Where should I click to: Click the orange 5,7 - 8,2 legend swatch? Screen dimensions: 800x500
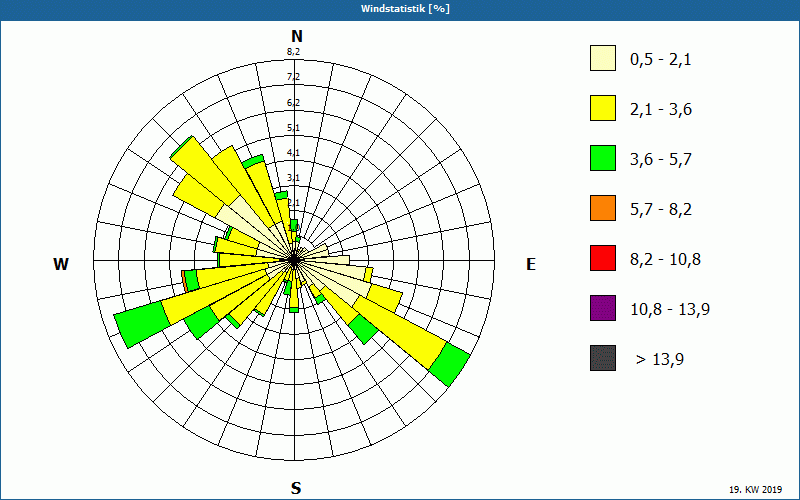click(x=603, y=208)
